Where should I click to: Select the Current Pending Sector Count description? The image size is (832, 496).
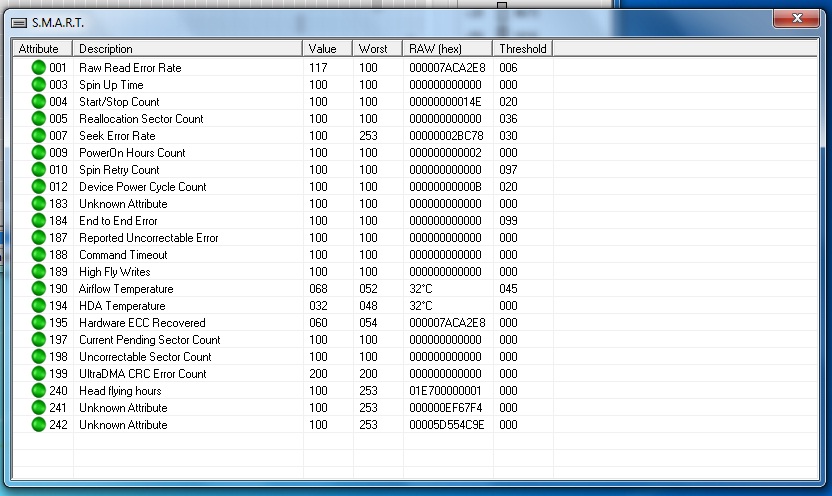click(150, 340)
